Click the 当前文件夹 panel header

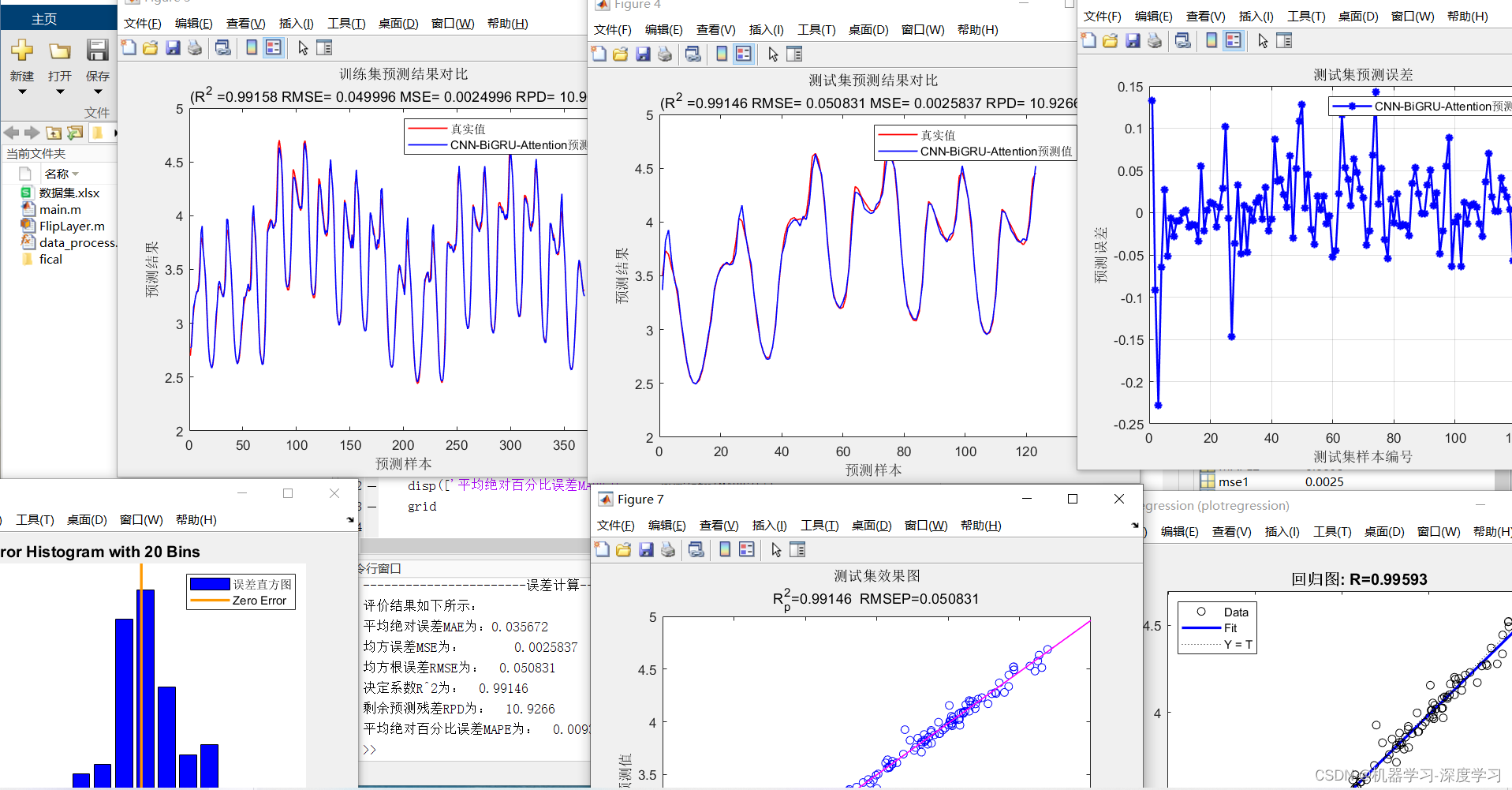(36, 154)
